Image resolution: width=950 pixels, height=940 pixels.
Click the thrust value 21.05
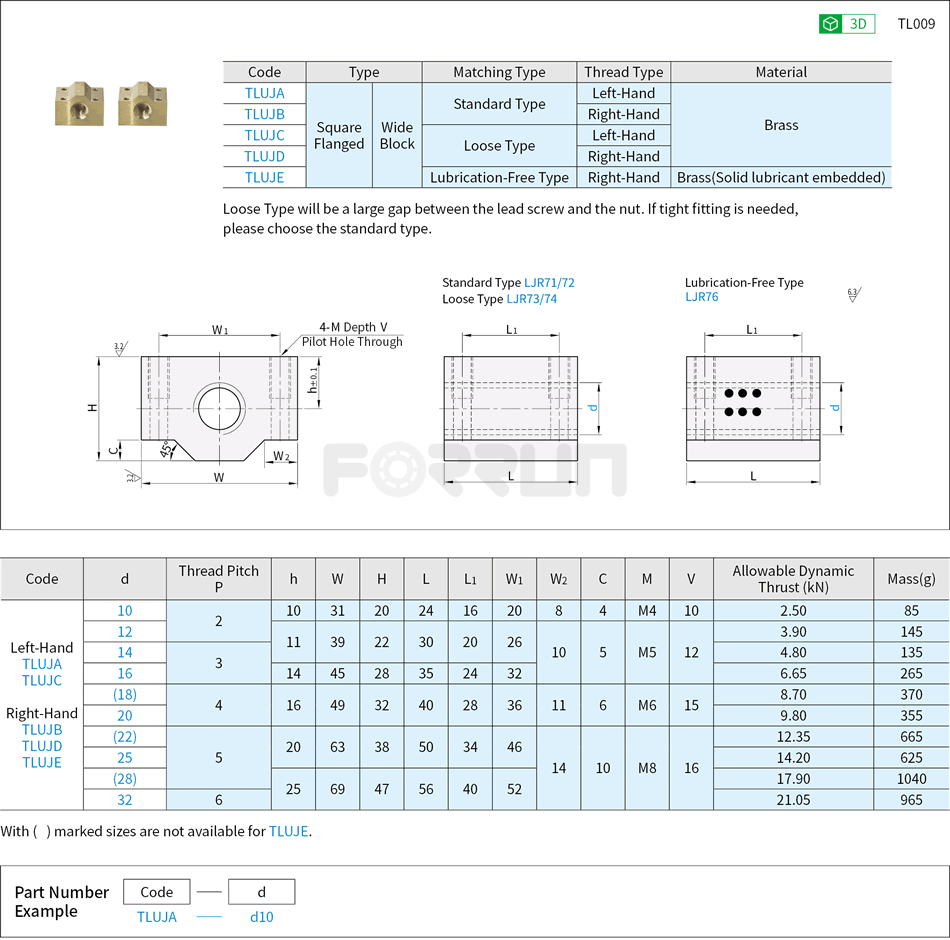click(x=793, y=800)
